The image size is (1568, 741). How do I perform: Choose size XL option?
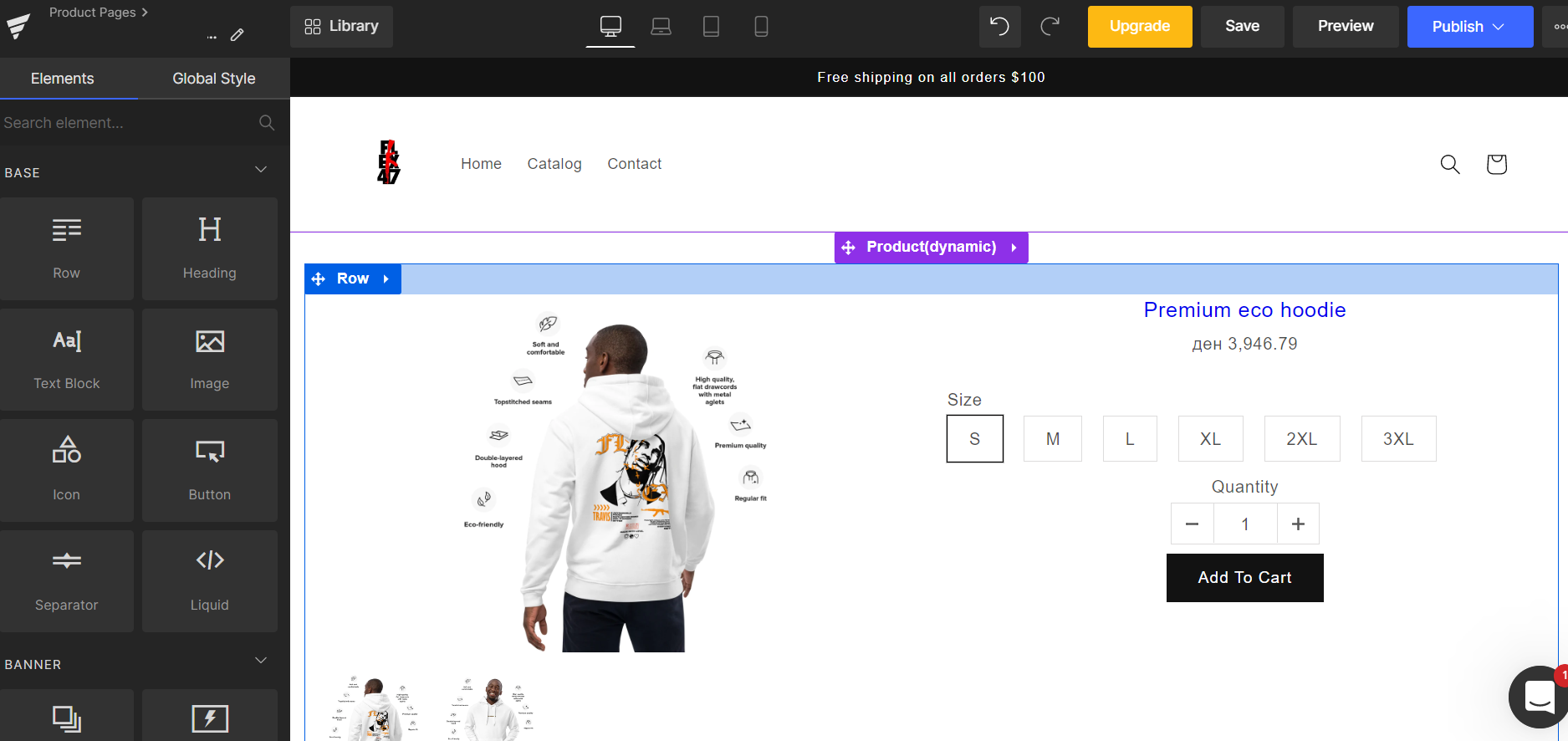[x=1211, y=439]
